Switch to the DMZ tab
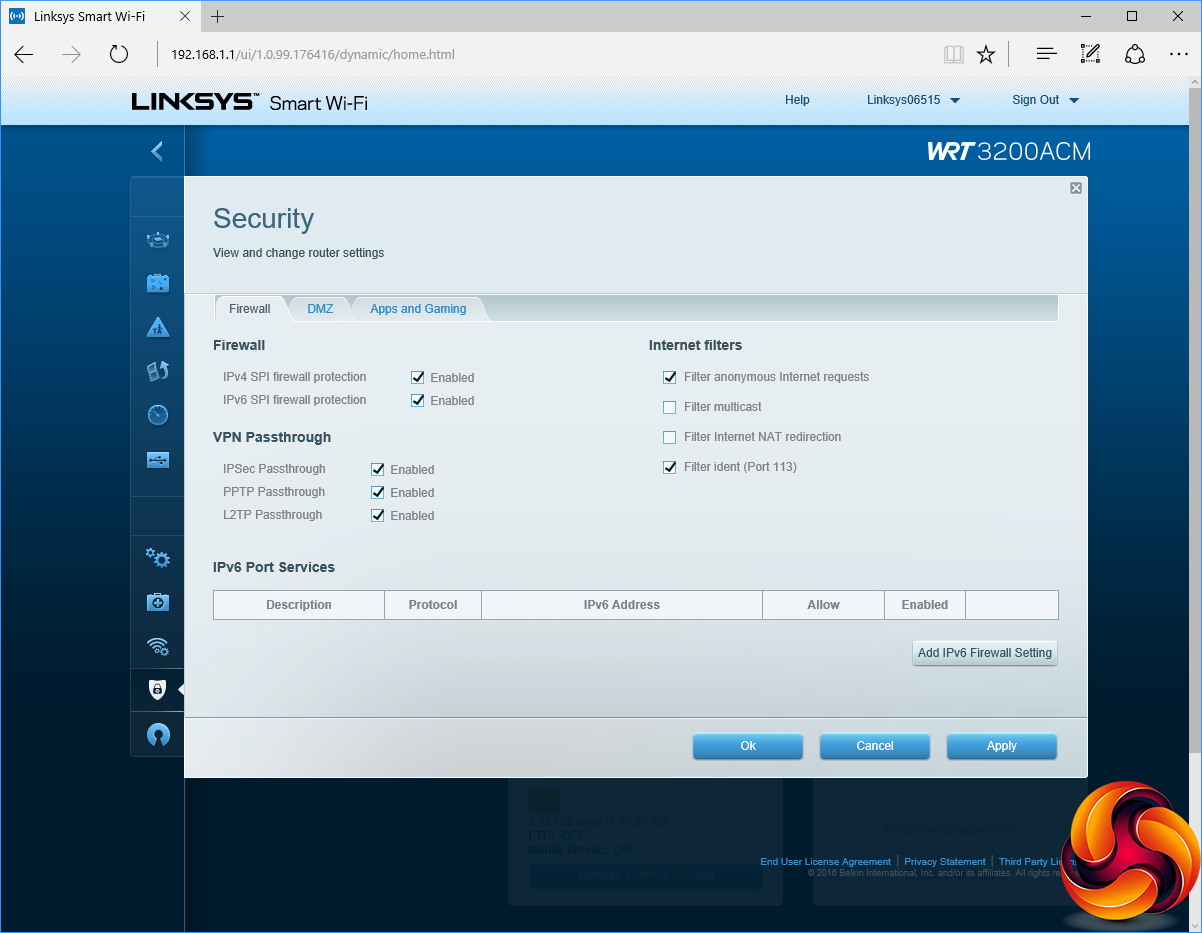 click(x=320, y=309)
